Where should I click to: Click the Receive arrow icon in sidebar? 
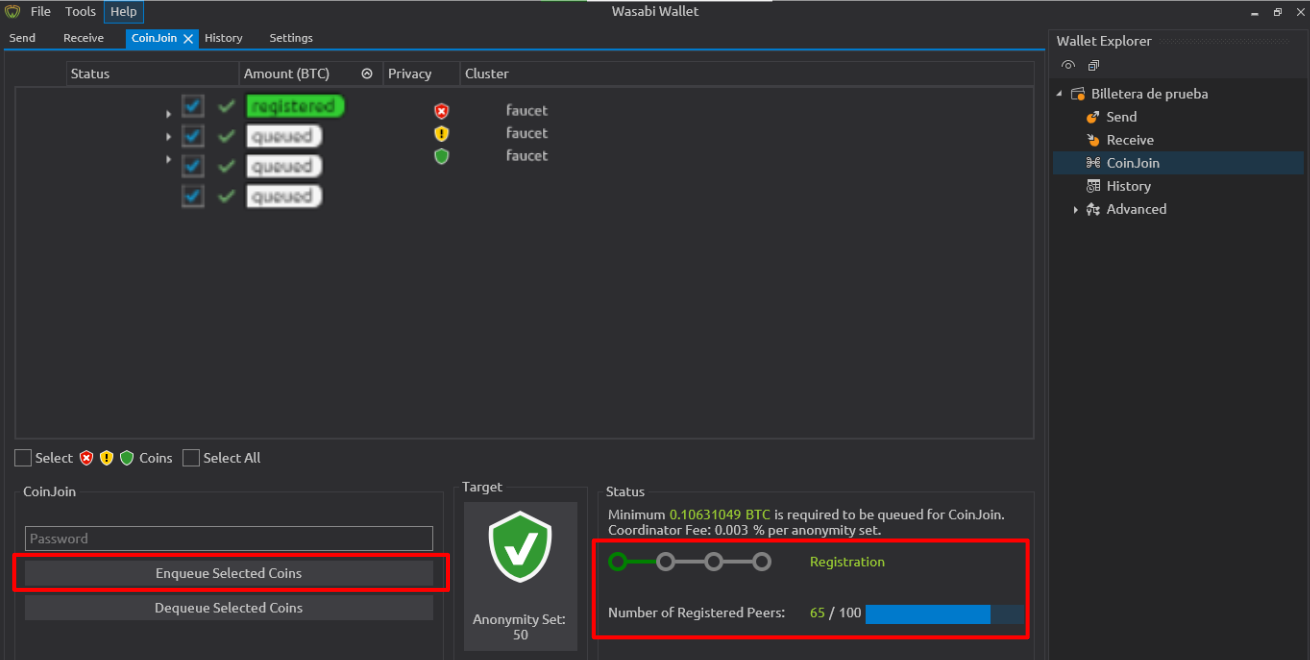(x=1092, y=139)
